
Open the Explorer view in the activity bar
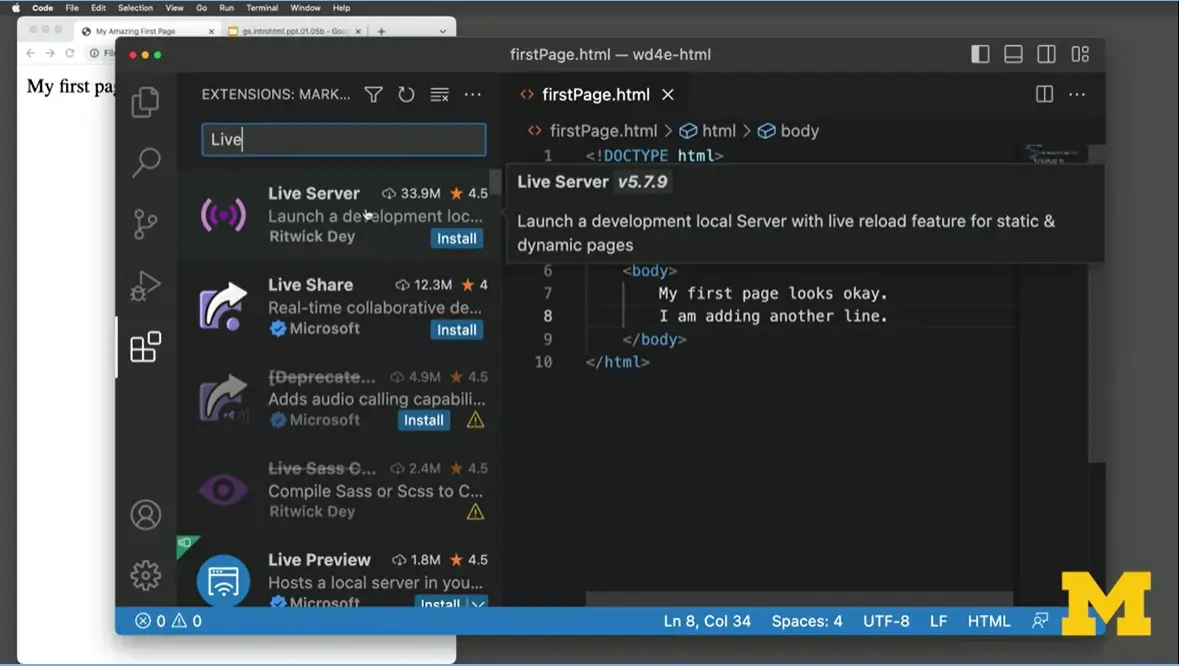click(x=146, y=101)
